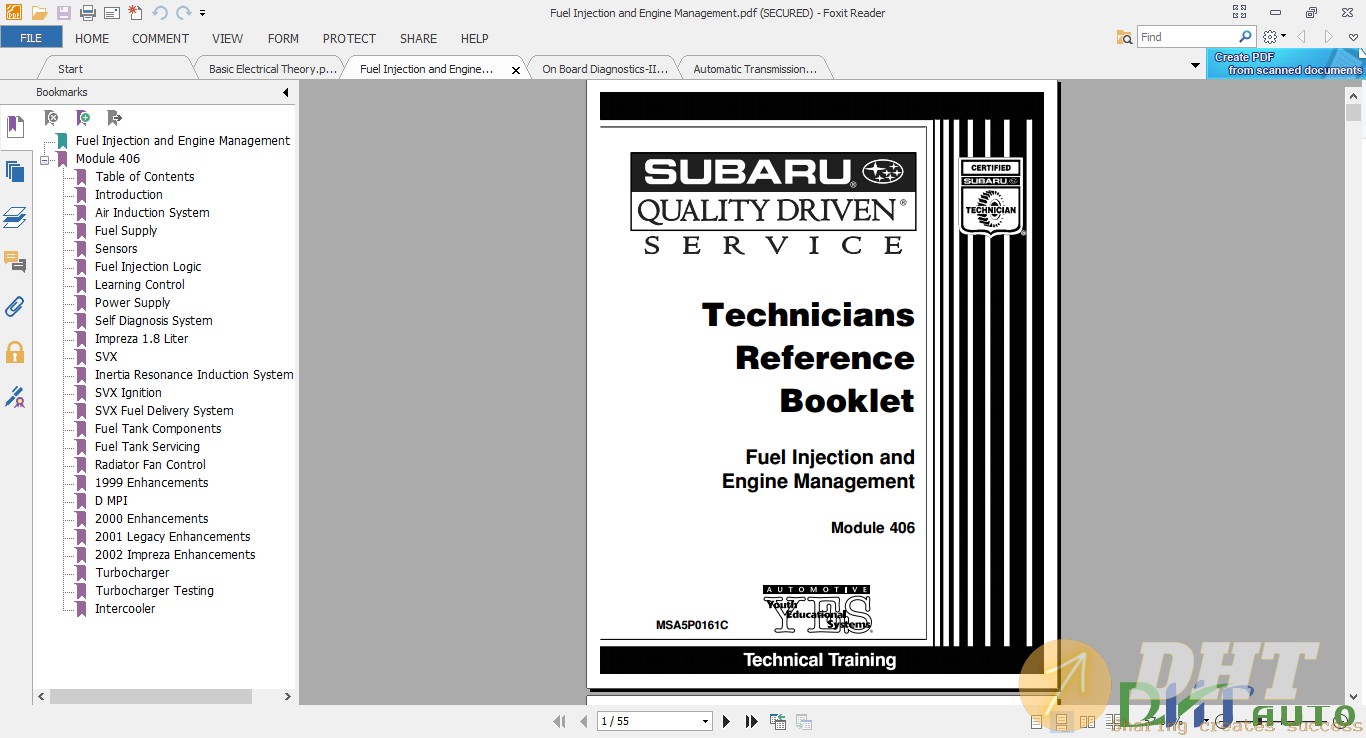The width and height of the screenshot is (1366, 738).
Task: Redo the last action
Action: 183,13
